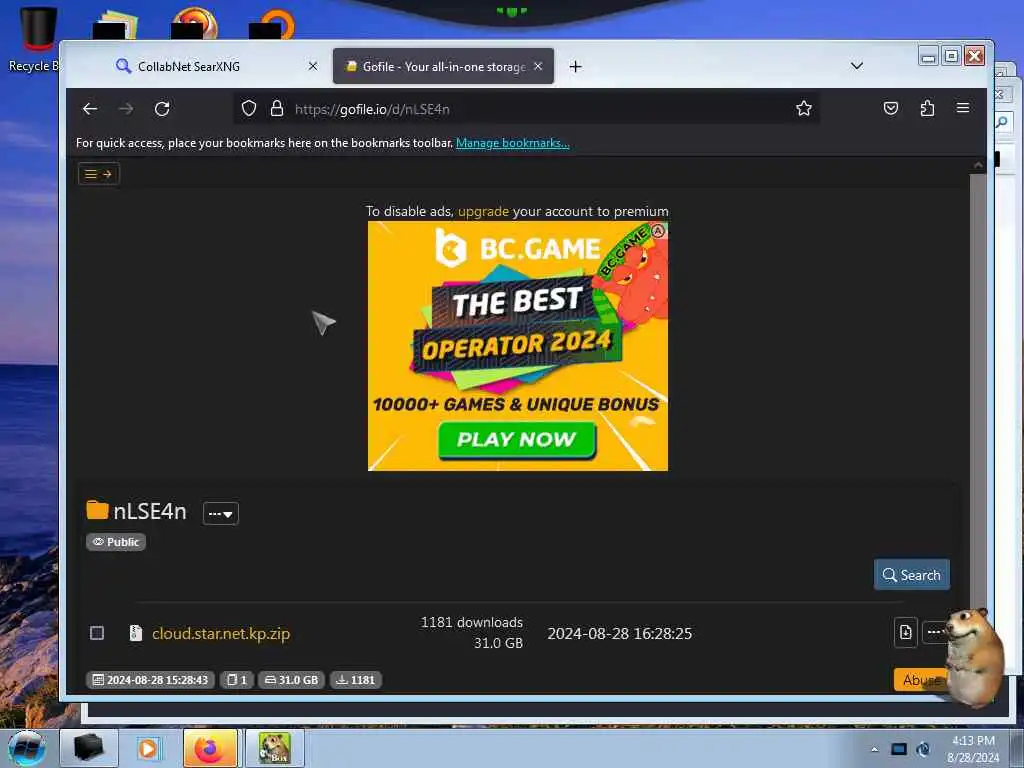Open a new browser tab with the plus button
The height and width of the screenshot is (768, 1024).
tap(575, 67)
